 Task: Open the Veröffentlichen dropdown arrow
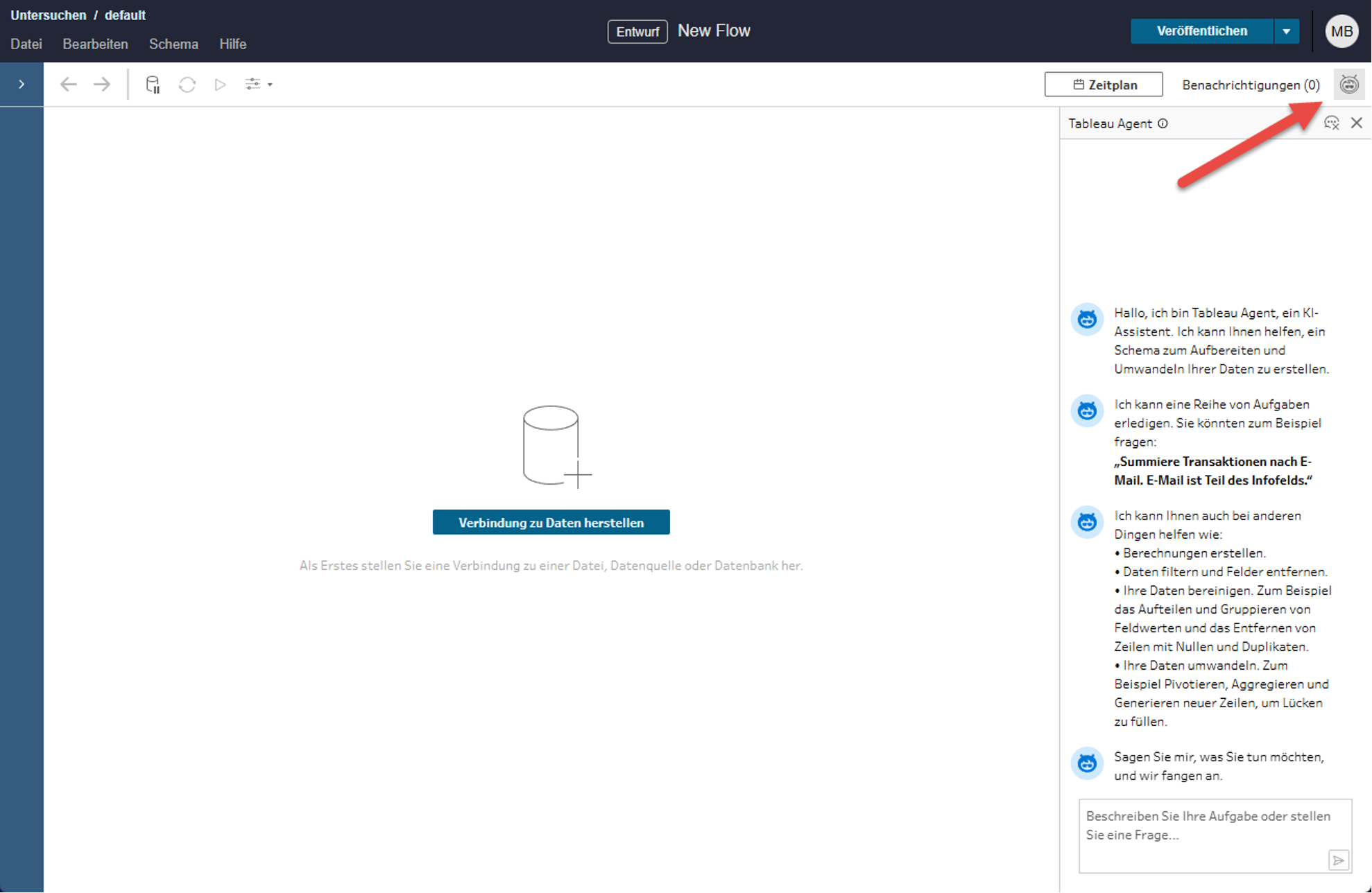coord(1287,31)
